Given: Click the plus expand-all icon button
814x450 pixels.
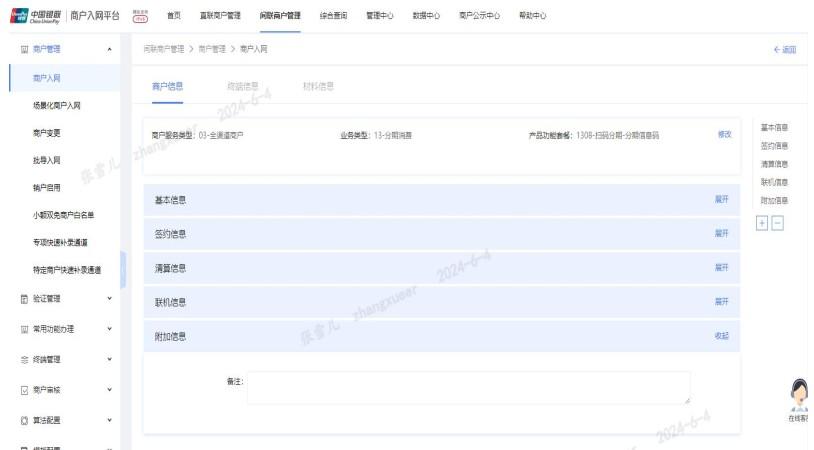Looking at the screenshot, I should click(x=762, y=222).
